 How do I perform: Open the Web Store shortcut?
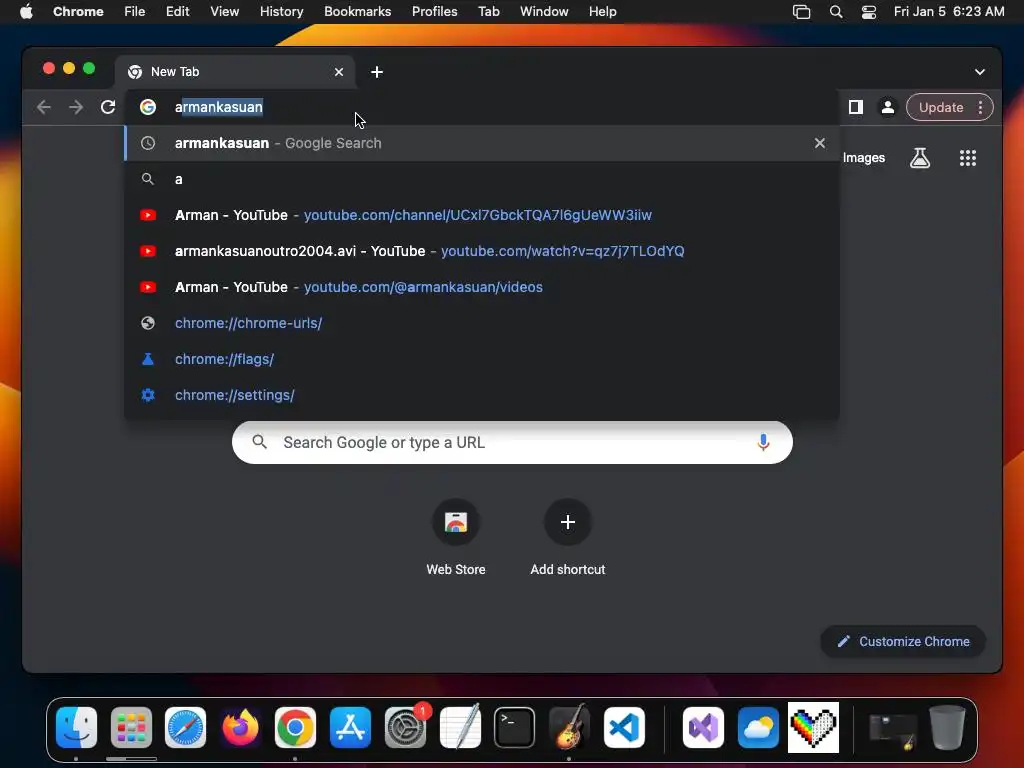pos(456,539)
